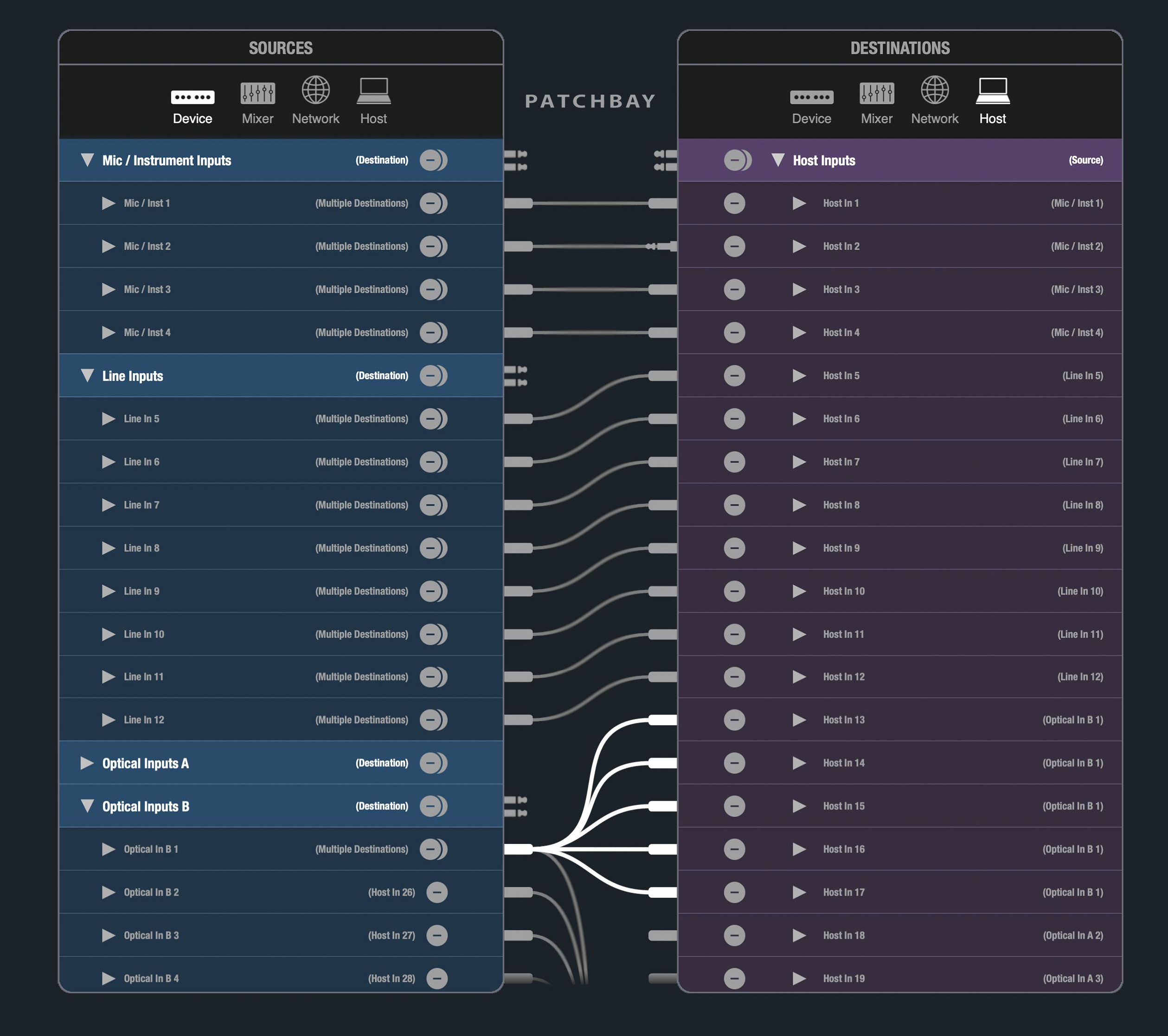Screen dimensions: 1168x1036
Task: Open the Mixer icon in Destinations
Action: click(877, 93)
